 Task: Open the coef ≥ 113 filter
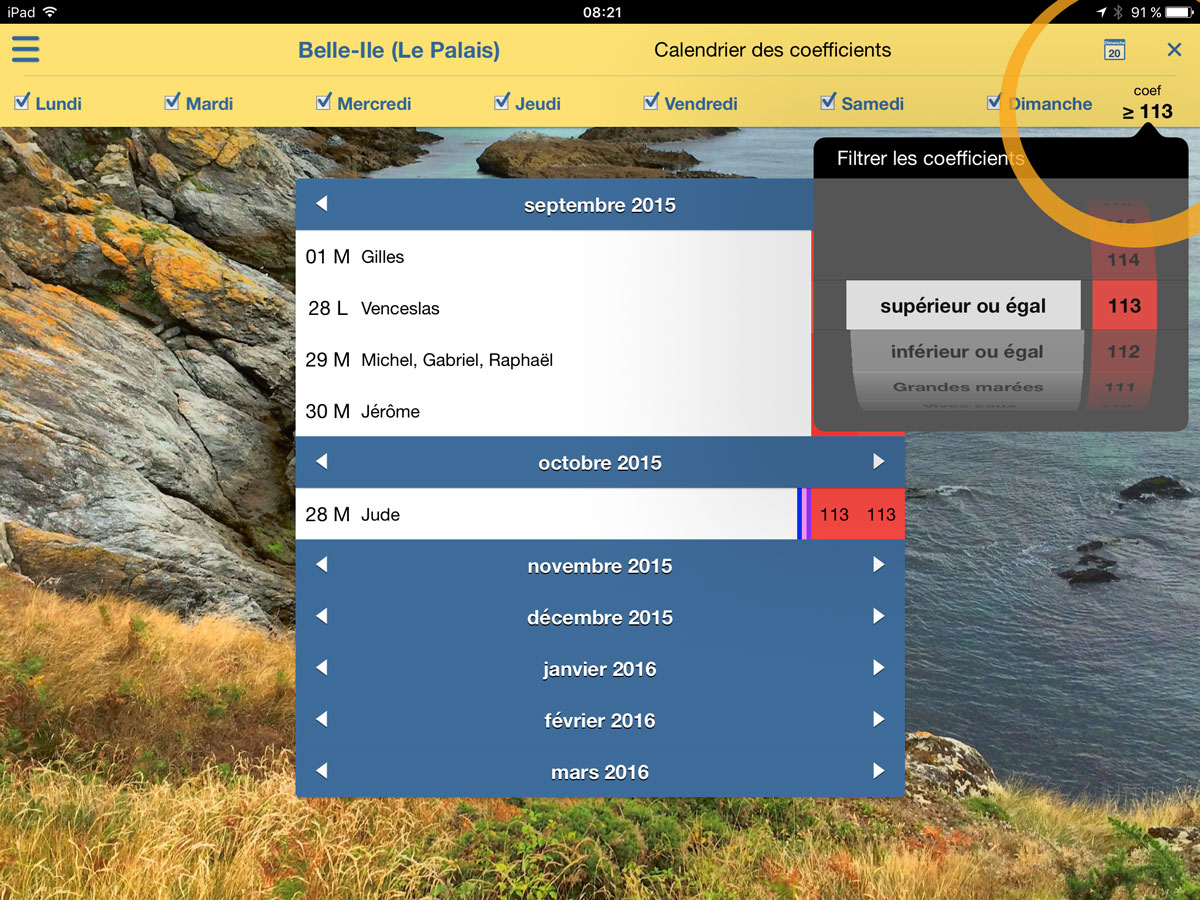tap(1147, 103)
